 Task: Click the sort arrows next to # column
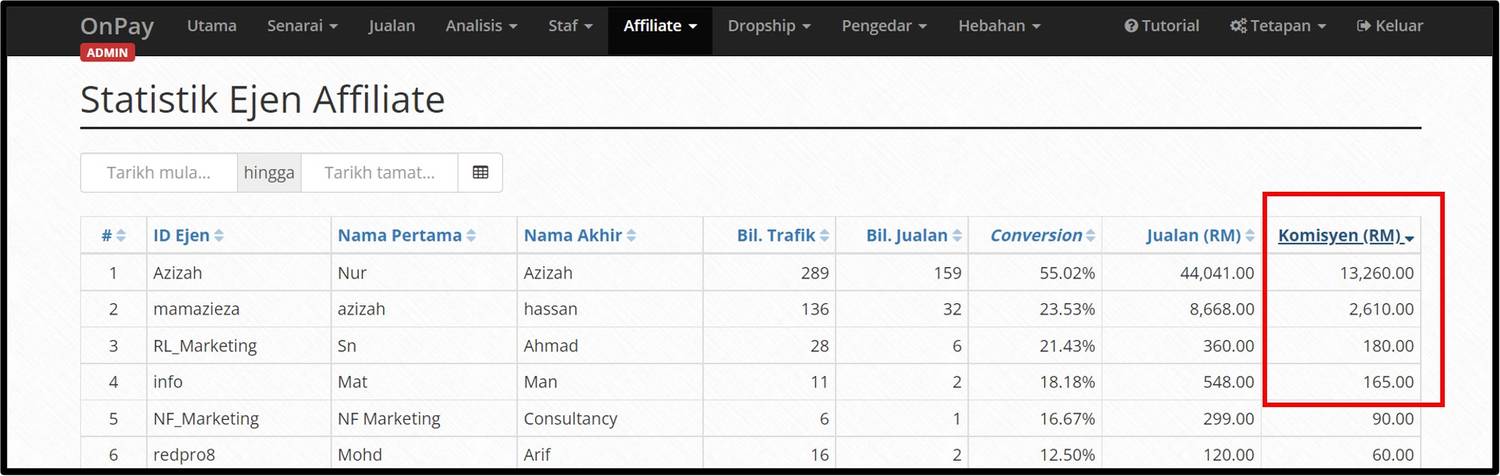pos(121,236)
